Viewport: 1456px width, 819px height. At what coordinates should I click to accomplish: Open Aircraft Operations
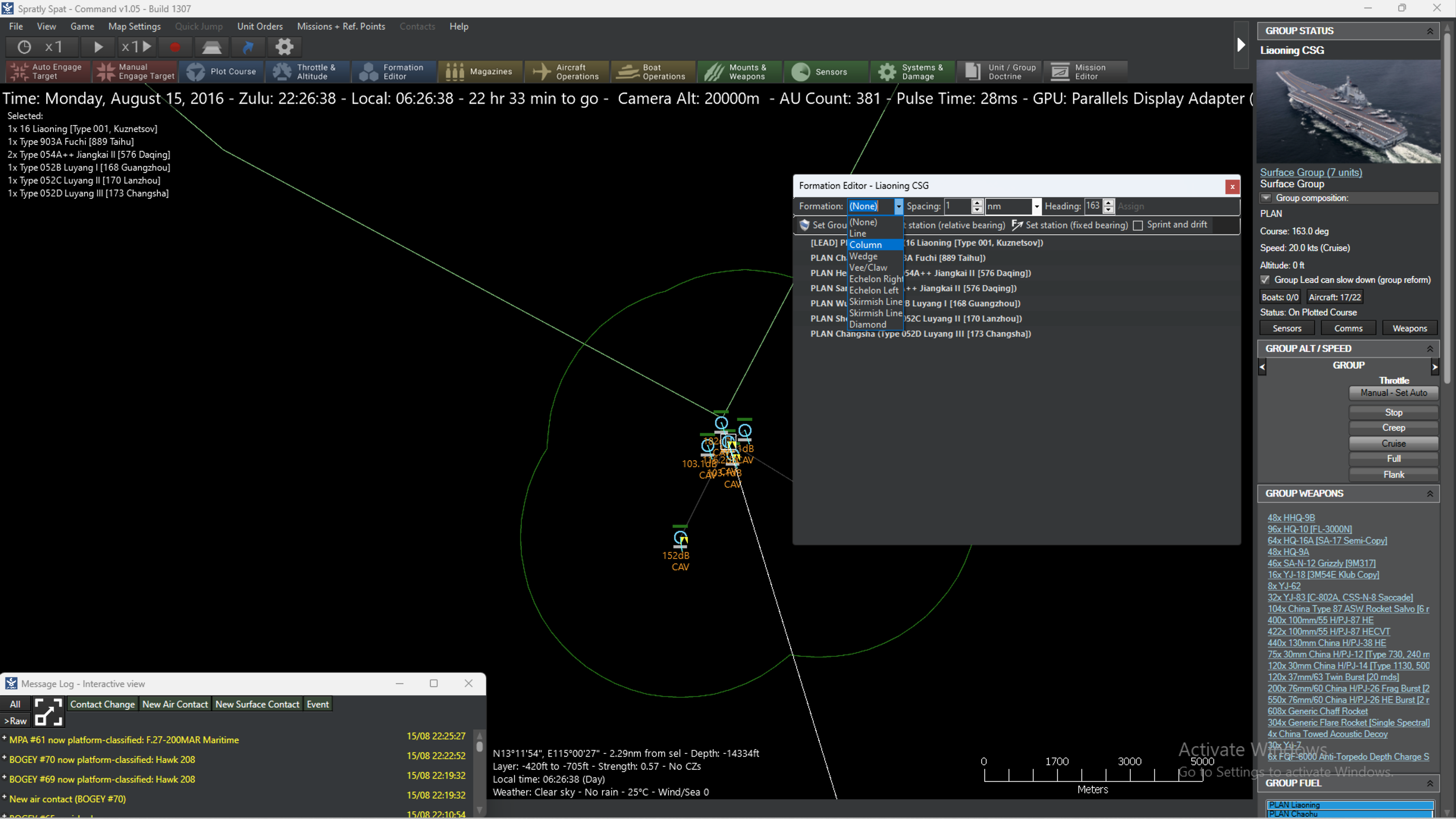coord(567,72)
